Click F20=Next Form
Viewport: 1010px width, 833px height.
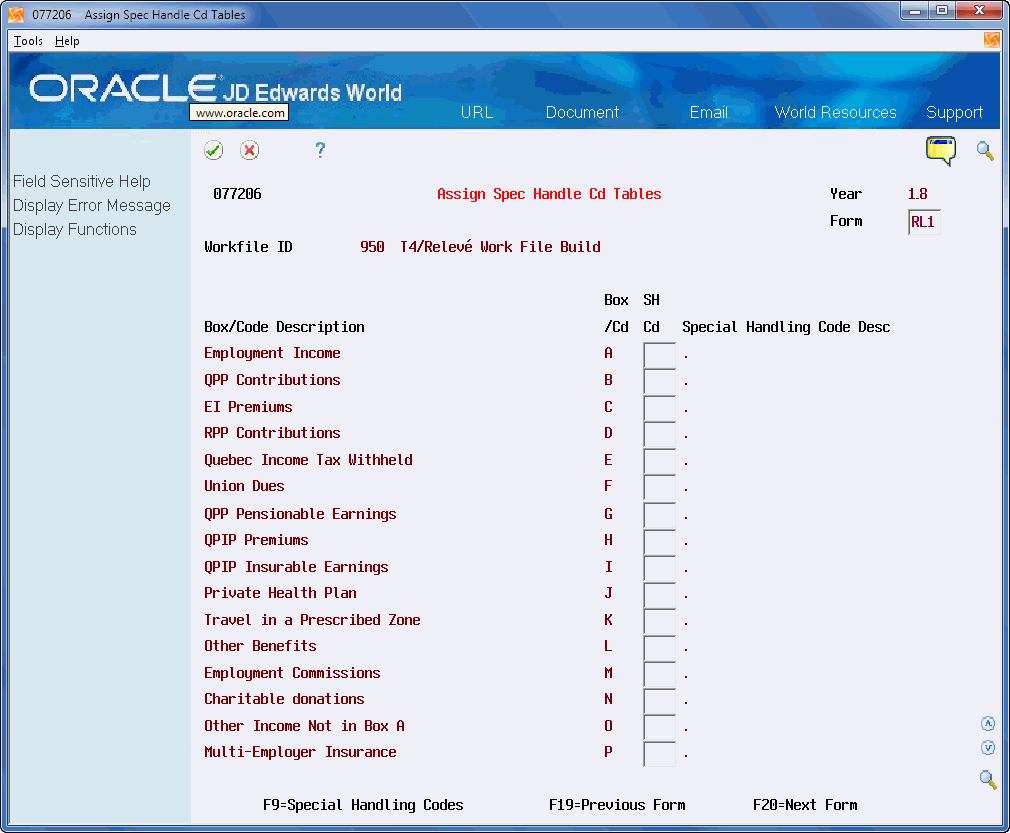click(805, 805)
